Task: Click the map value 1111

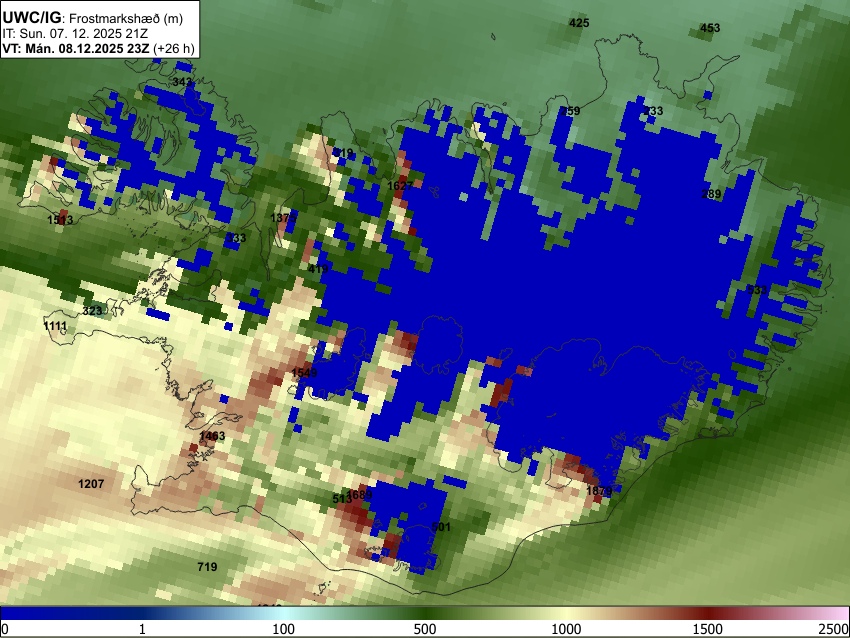Action: [x=55, y=326]
